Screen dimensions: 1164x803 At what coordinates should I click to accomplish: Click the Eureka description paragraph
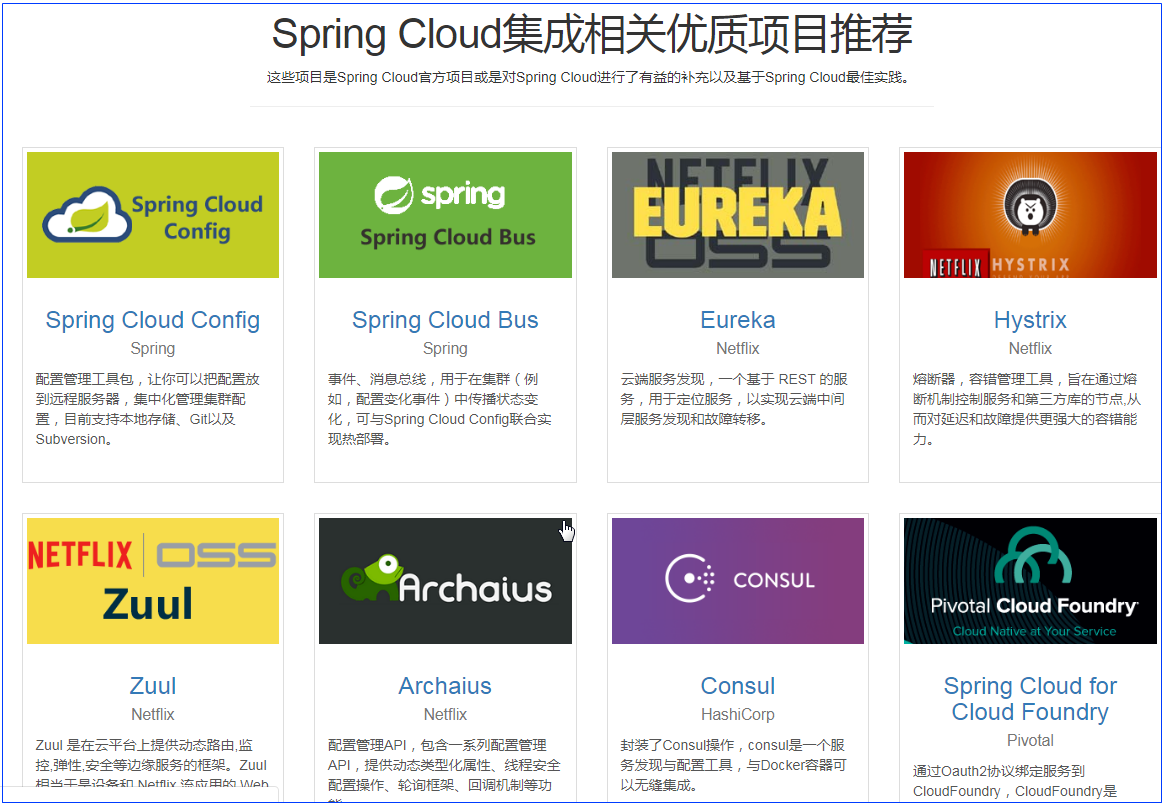[x=734, y=399]
